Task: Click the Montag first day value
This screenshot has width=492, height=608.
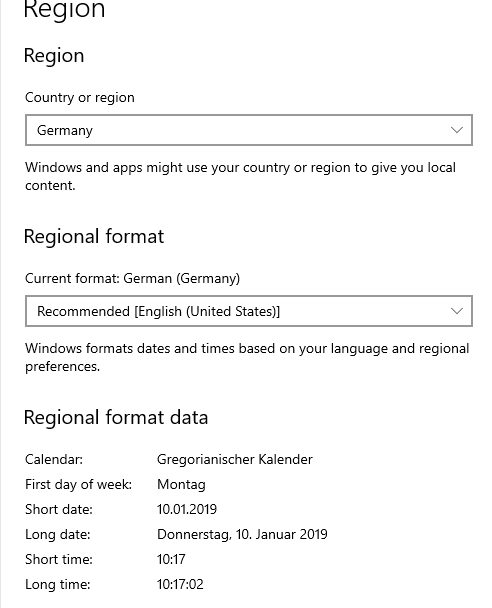Action: pyautogui.click(x=181, y=485)
